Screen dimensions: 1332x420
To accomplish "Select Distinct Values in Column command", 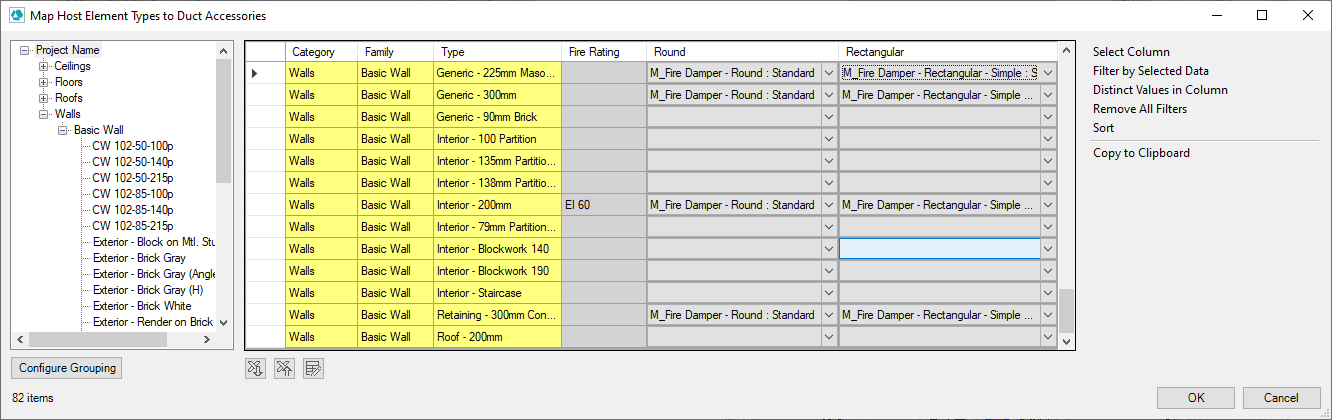I will coord(1160,90).
